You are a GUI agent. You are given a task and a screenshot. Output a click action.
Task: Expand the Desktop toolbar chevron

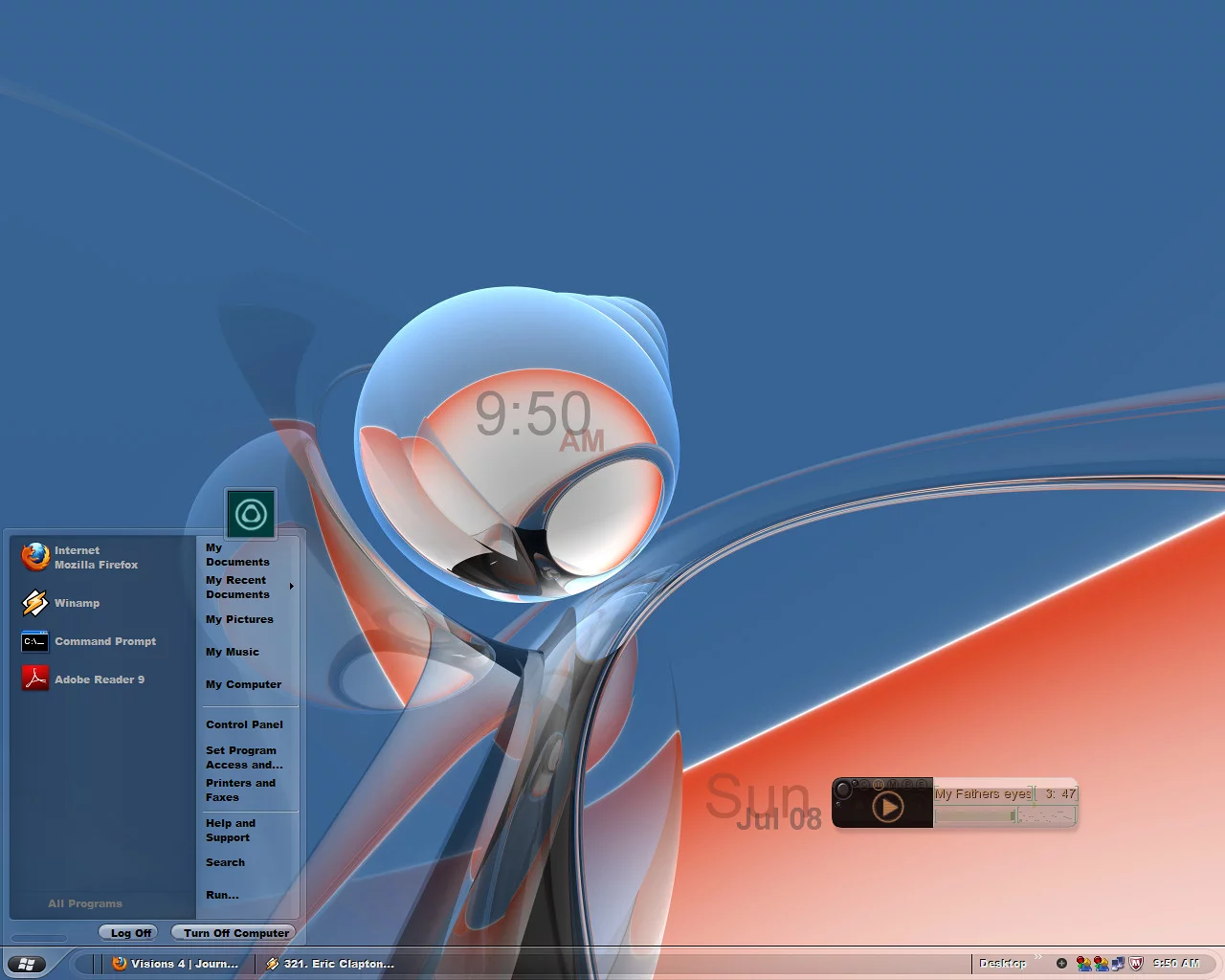(x=1038, y=958)
